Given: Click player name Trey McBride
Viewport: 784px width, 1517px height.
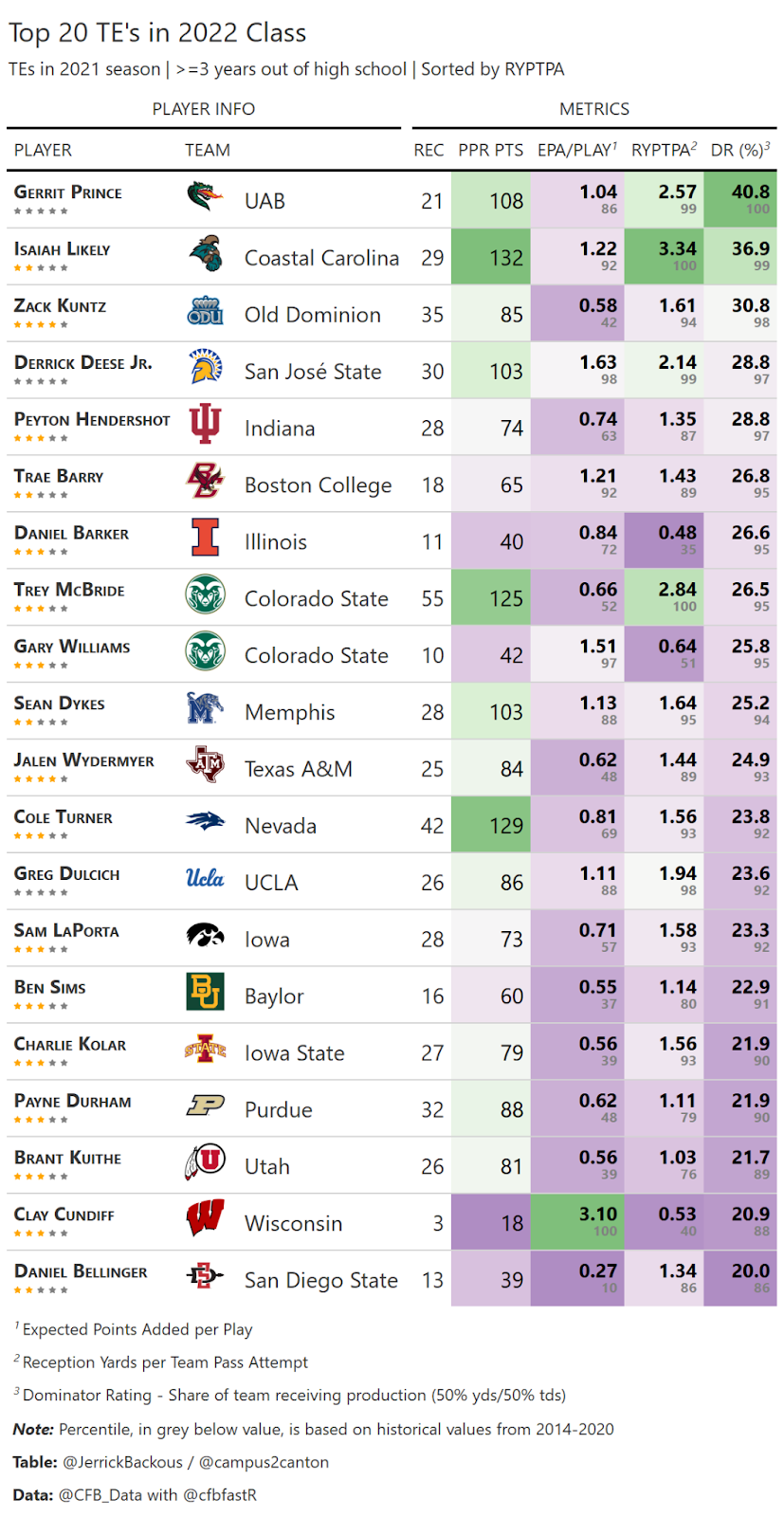Looking at the screenshot, I should [x=69, y=590].
